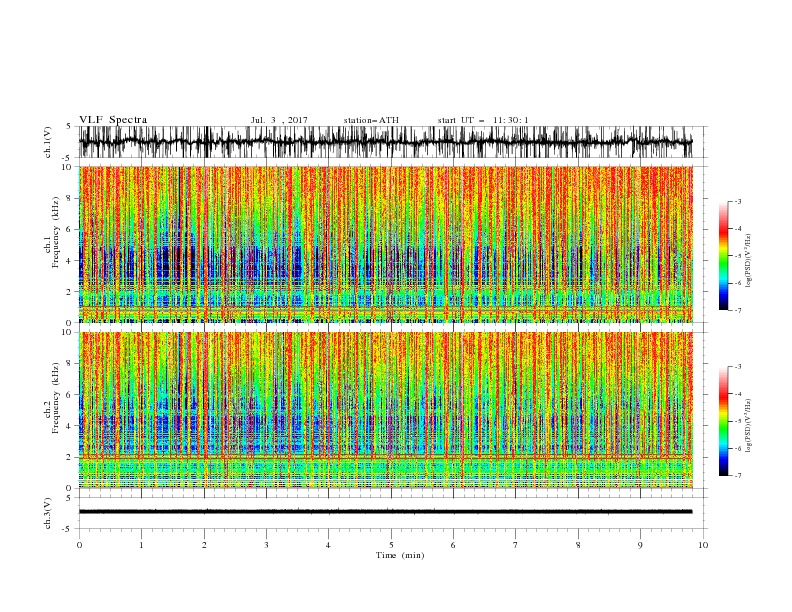This screenshot has width=792, height=612.
Task: Click the "6" kHz tick on ch.2 axis
Action: (x=69, y=395)
